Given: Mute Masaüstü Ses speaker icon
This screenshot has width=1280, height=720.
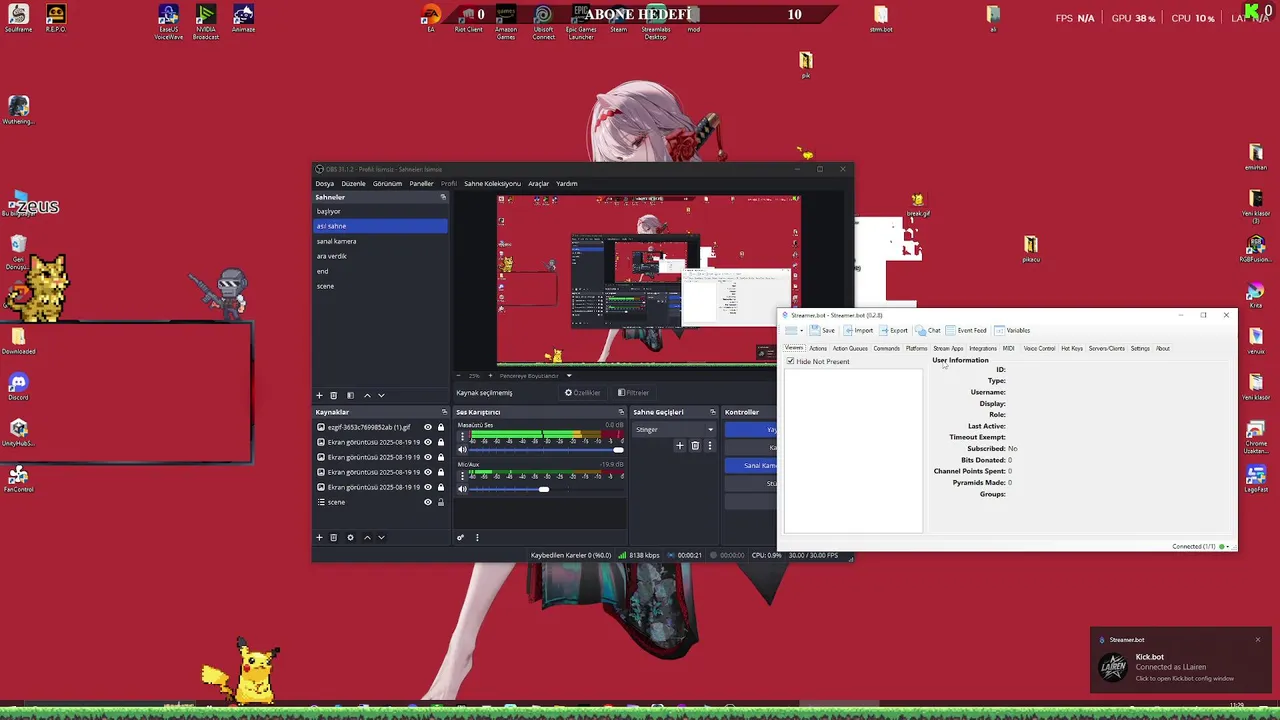Looking at the screenshot, I should click(462, 450).
